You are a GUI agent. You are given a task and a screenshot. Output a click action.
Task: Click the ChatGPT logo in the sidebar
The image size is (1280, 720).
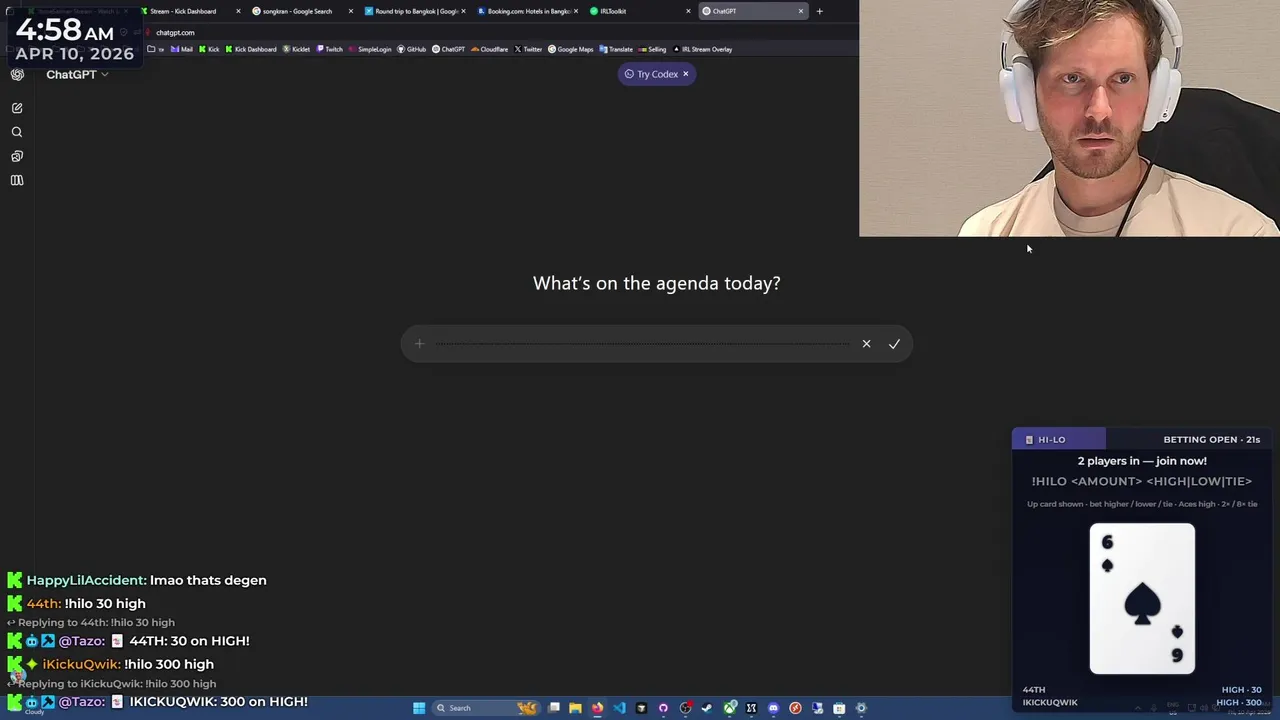[x=17, y=74]
